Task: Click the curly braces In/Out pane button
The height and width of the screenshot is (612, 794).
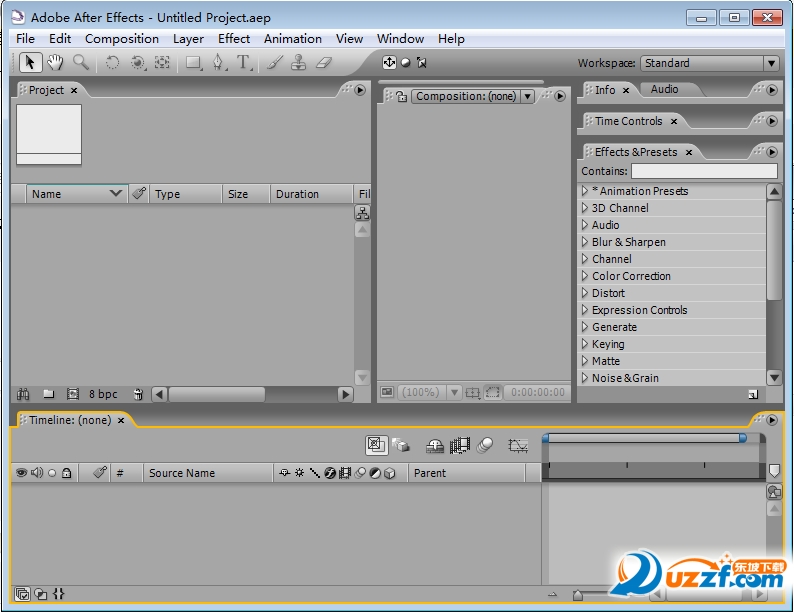Action: click(x=59, y=594)
